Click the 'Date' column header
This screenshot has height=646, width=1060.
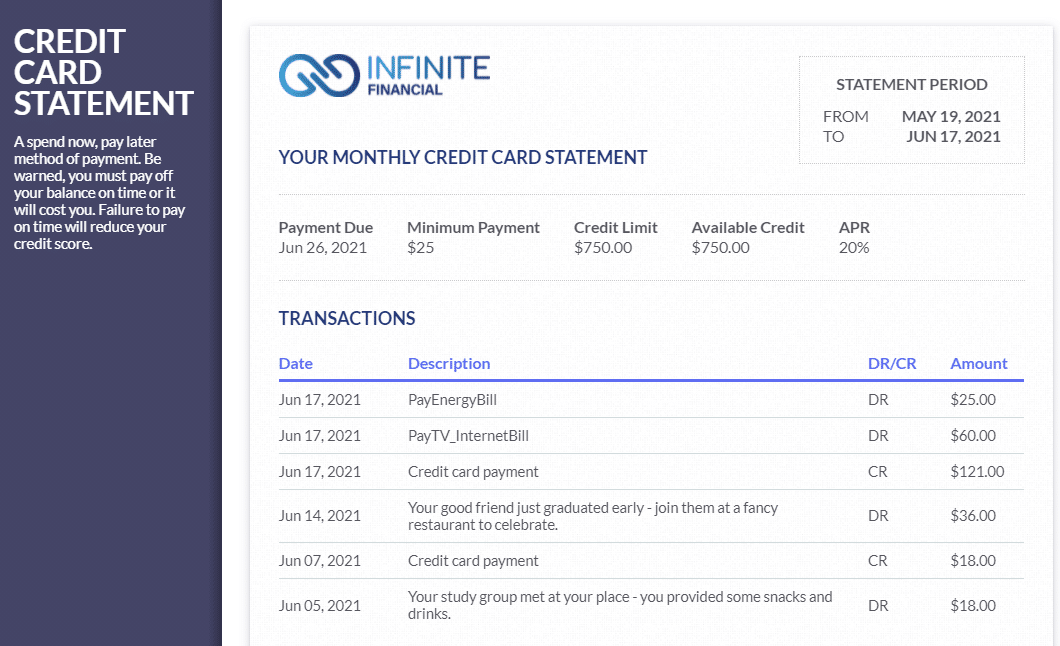(295, 364)
